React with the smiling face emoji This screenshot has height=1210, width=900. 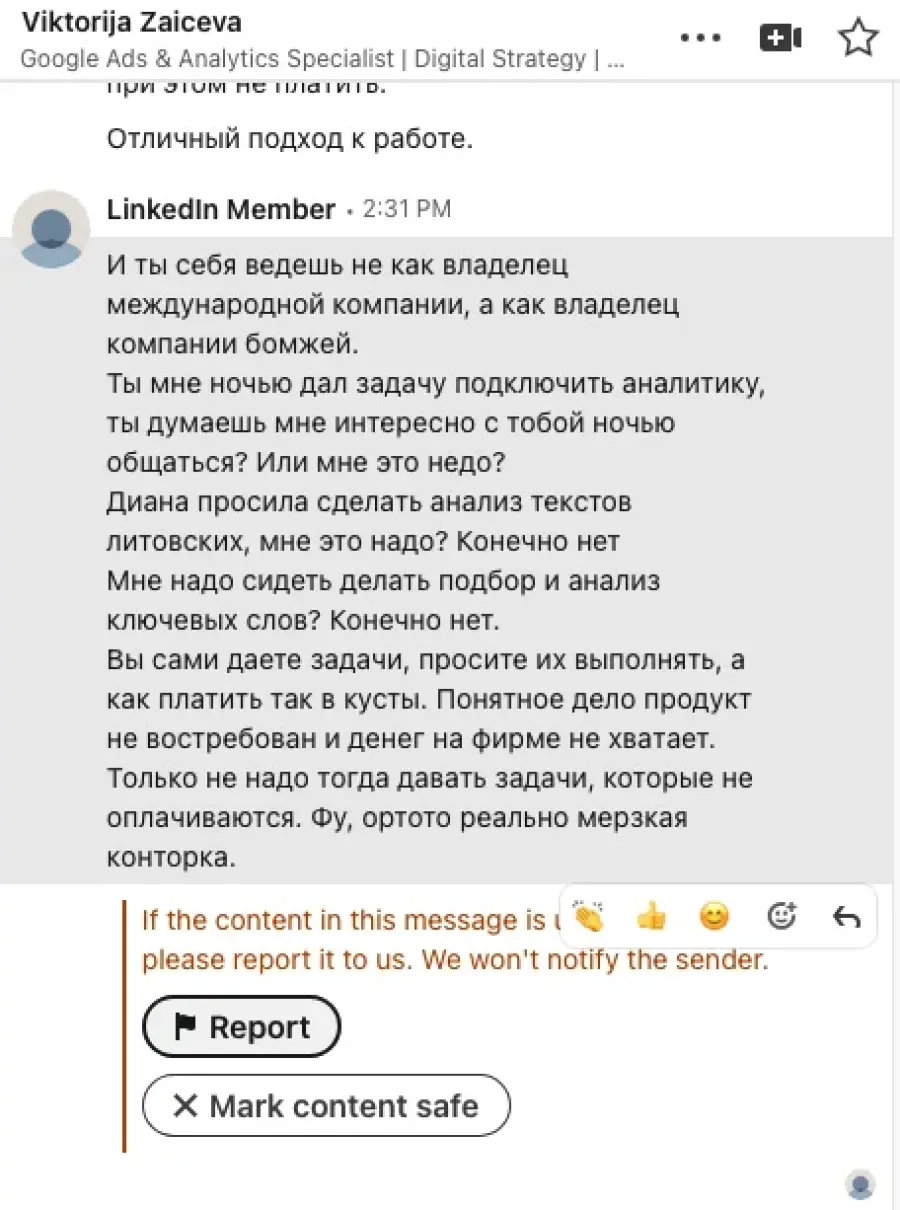(x=714, y=916)
